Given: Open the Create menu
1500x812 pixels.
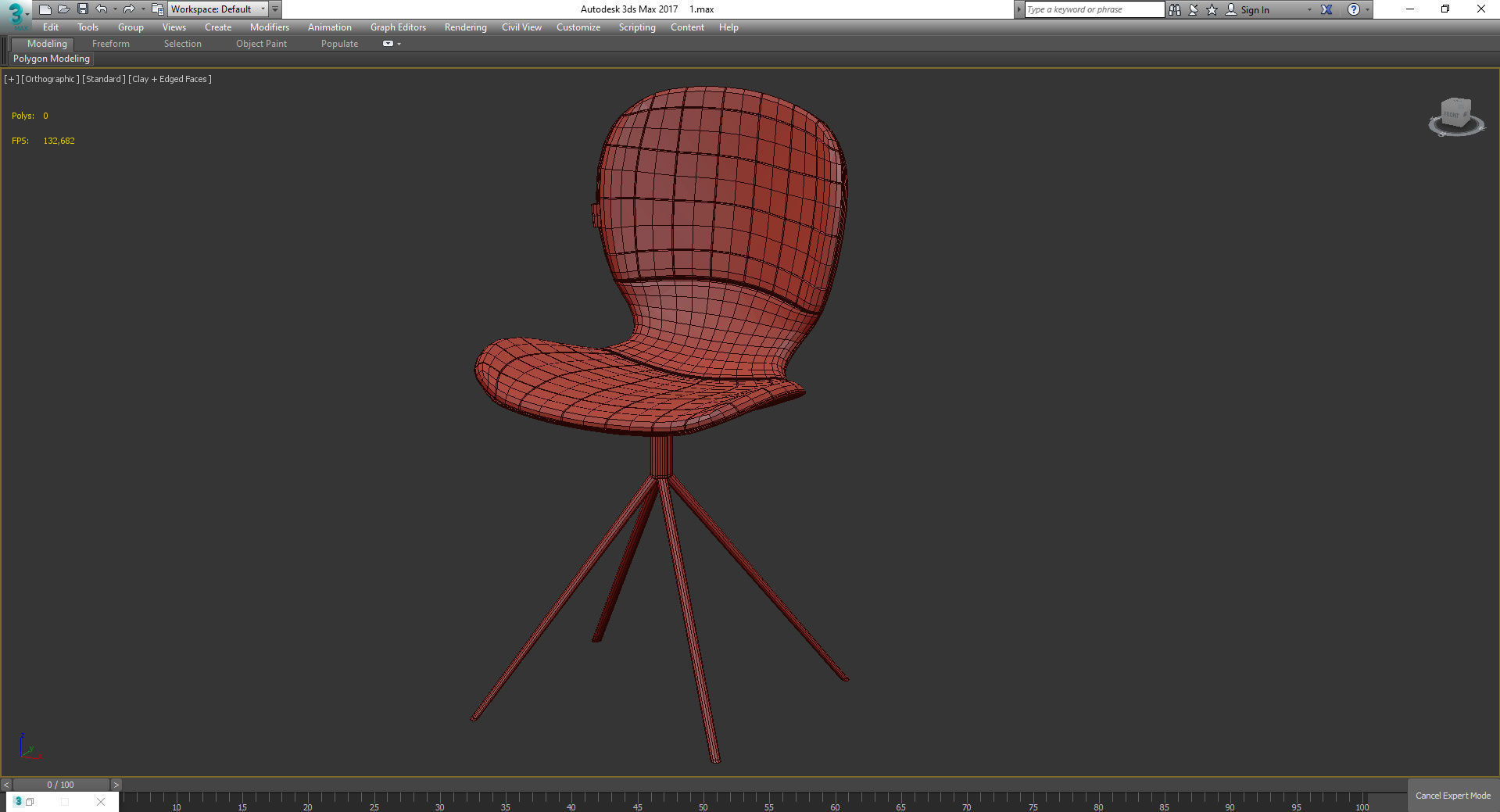Looking at the screenshot, I should point(218,27).
